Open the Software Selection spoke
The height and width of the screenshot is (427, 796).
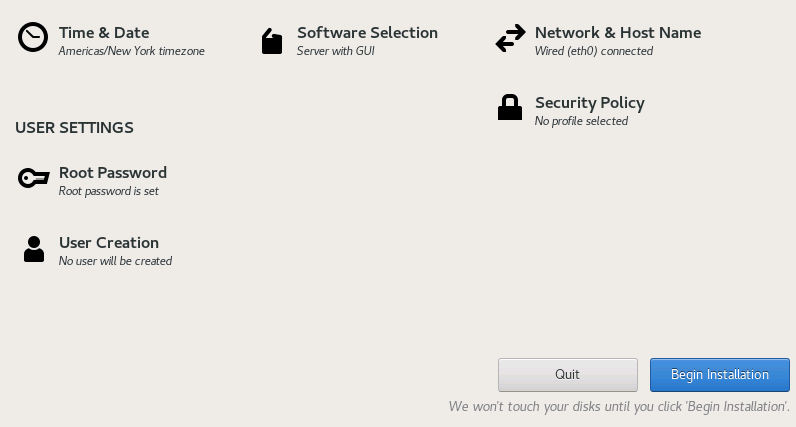click(367, 33)
